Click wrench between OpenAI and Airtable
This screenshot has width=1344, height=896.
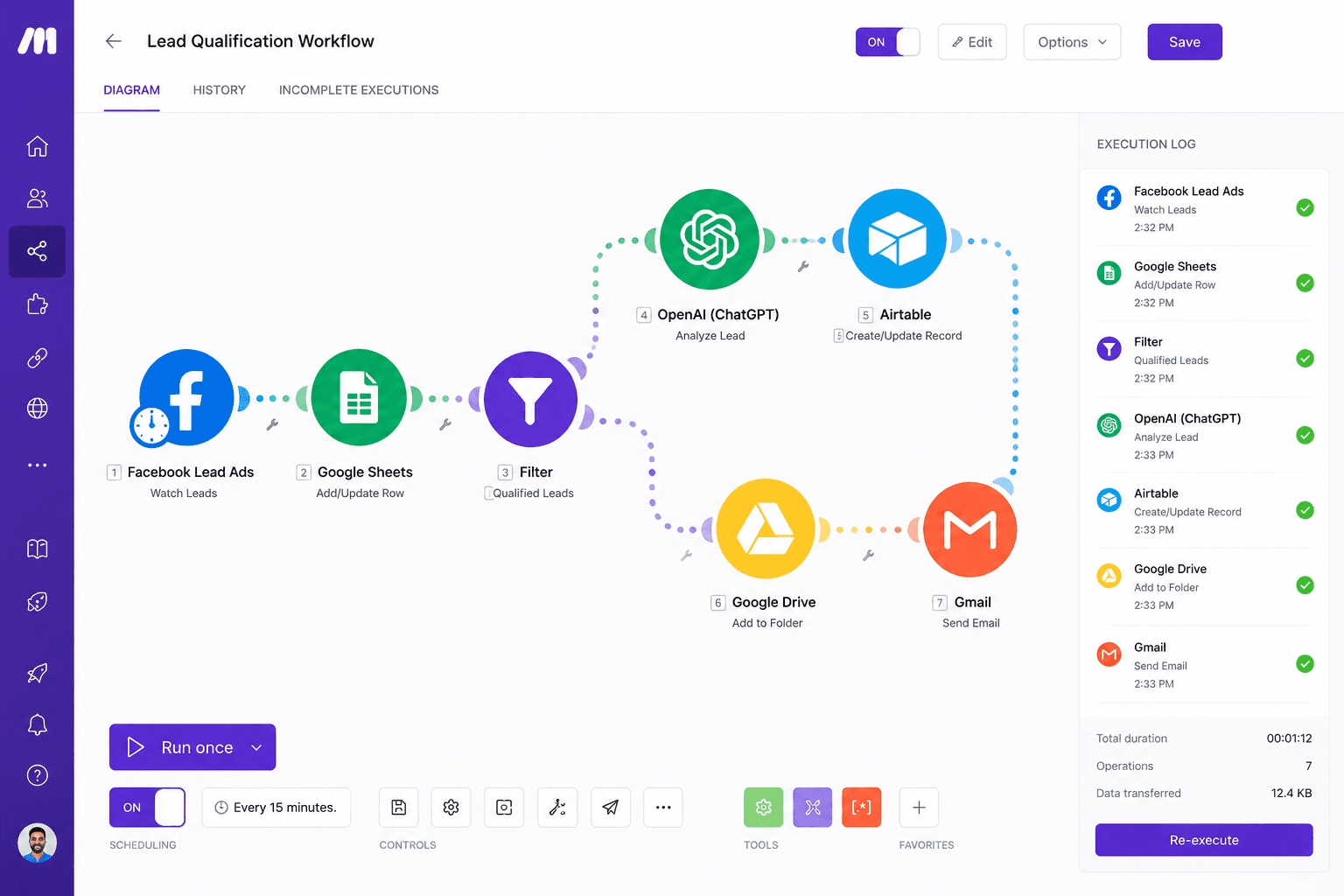click(803, 267)
